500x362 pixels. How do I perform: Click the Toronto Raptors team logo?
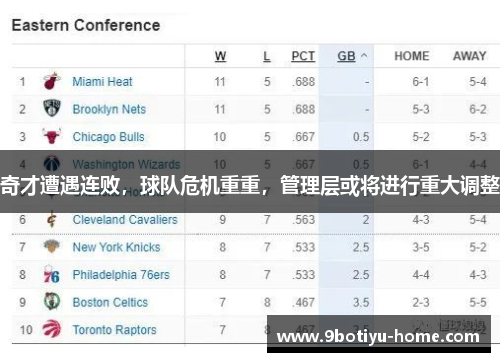[52, 329]
